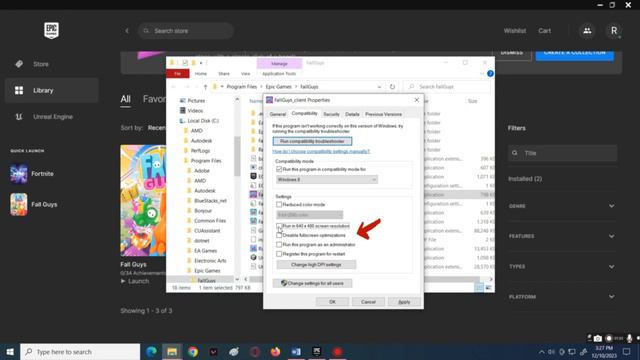Open File Explorer help question mark icon
The width and height of the screenshot is (640, 360).
[x=490, y=73]
